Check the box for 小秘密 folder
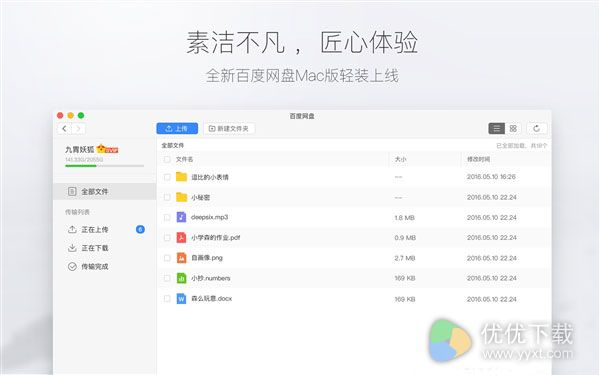This screenshot has height=375, width=600. pyautogui.click(x=167, y=197)
